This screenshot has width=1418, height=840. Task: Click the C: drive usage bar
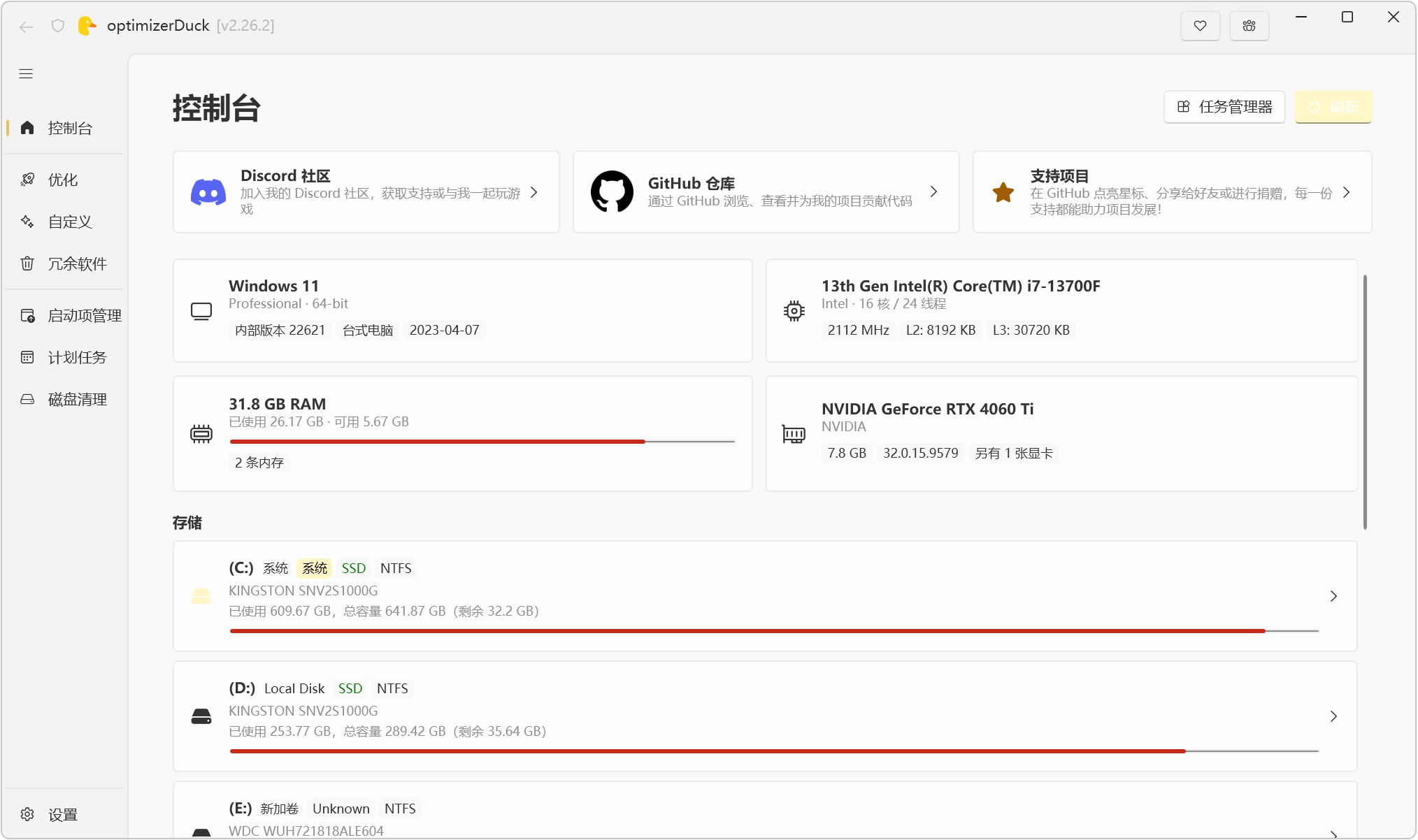774,631
